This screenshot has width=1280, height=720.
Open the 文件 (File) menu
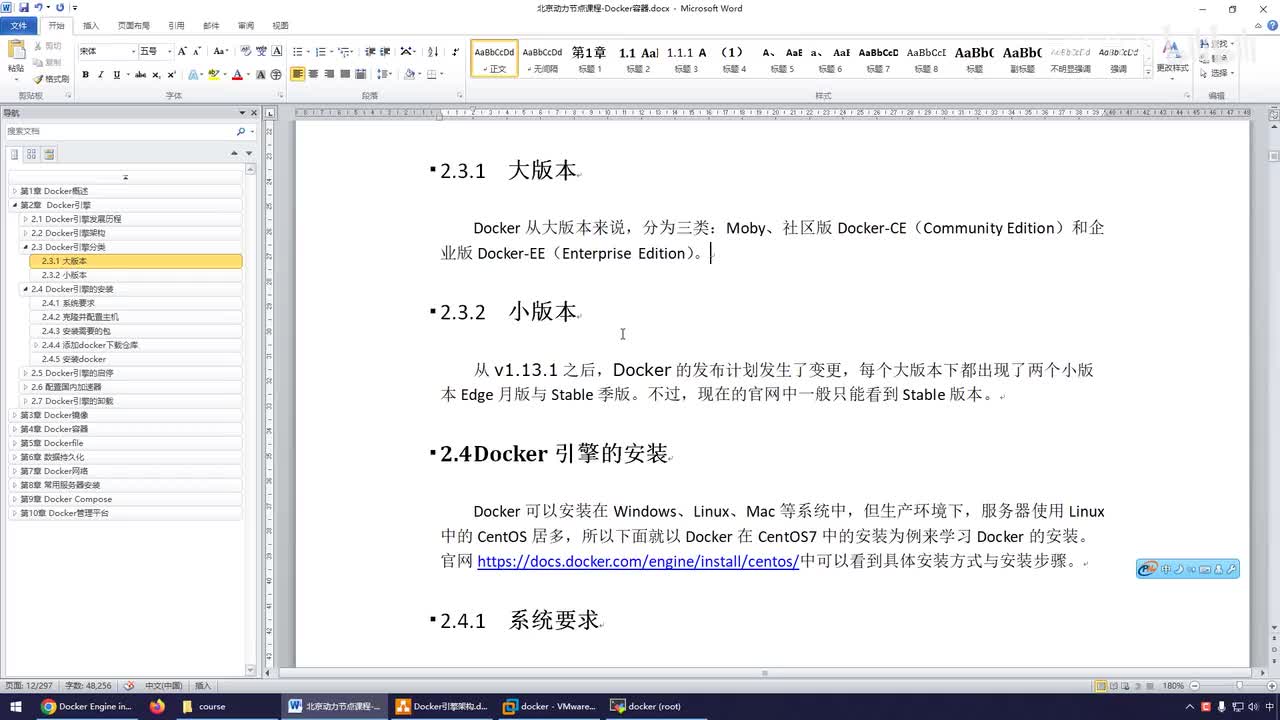[18, 25]
